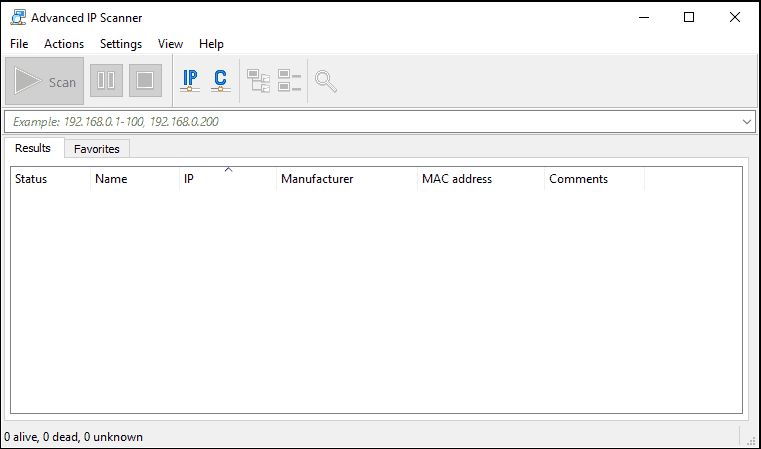Open the View menu
Viewport: 761px width, 449px height.
[170, 44]
